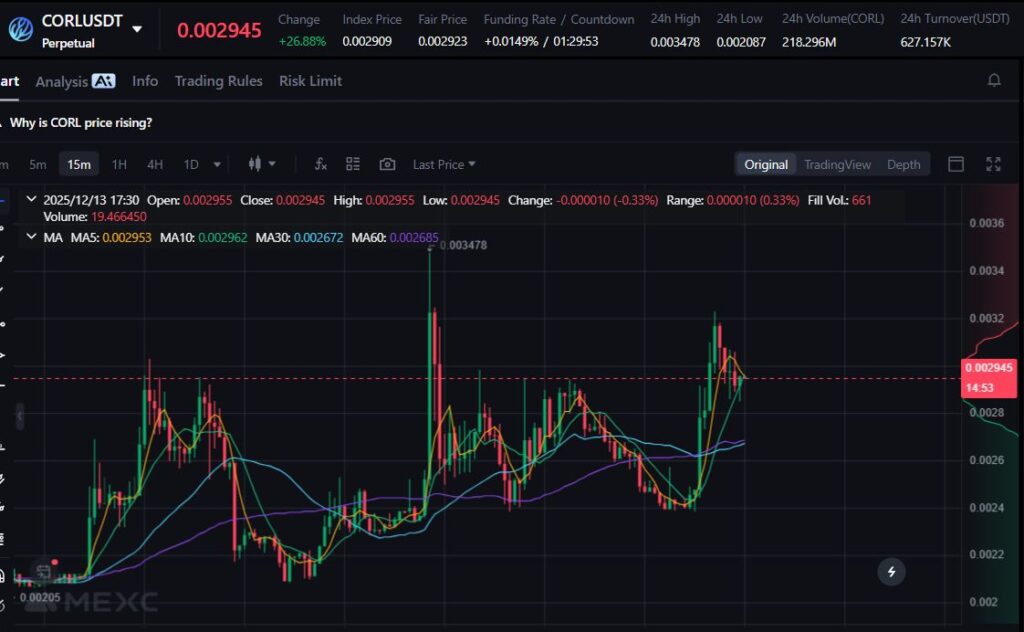The height and width of the screenshot is (632, 1024).
Task: Select the 1H timeframe
Action: pos(119,164)
